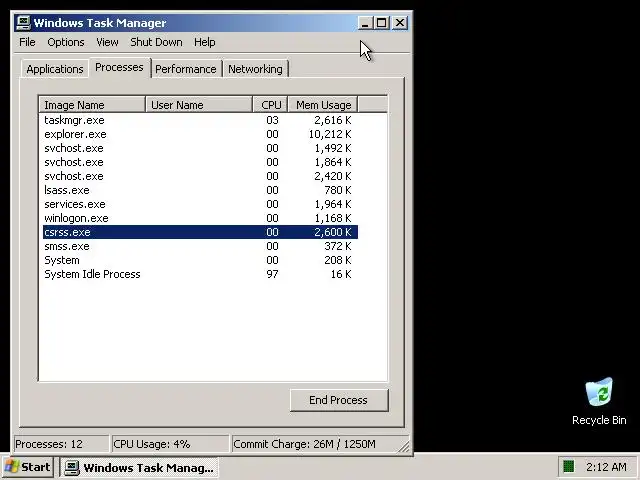The height and width of the screenshot is (480, 640).
Task: Sort by CPU column header
Action: [x=270, y=105]
